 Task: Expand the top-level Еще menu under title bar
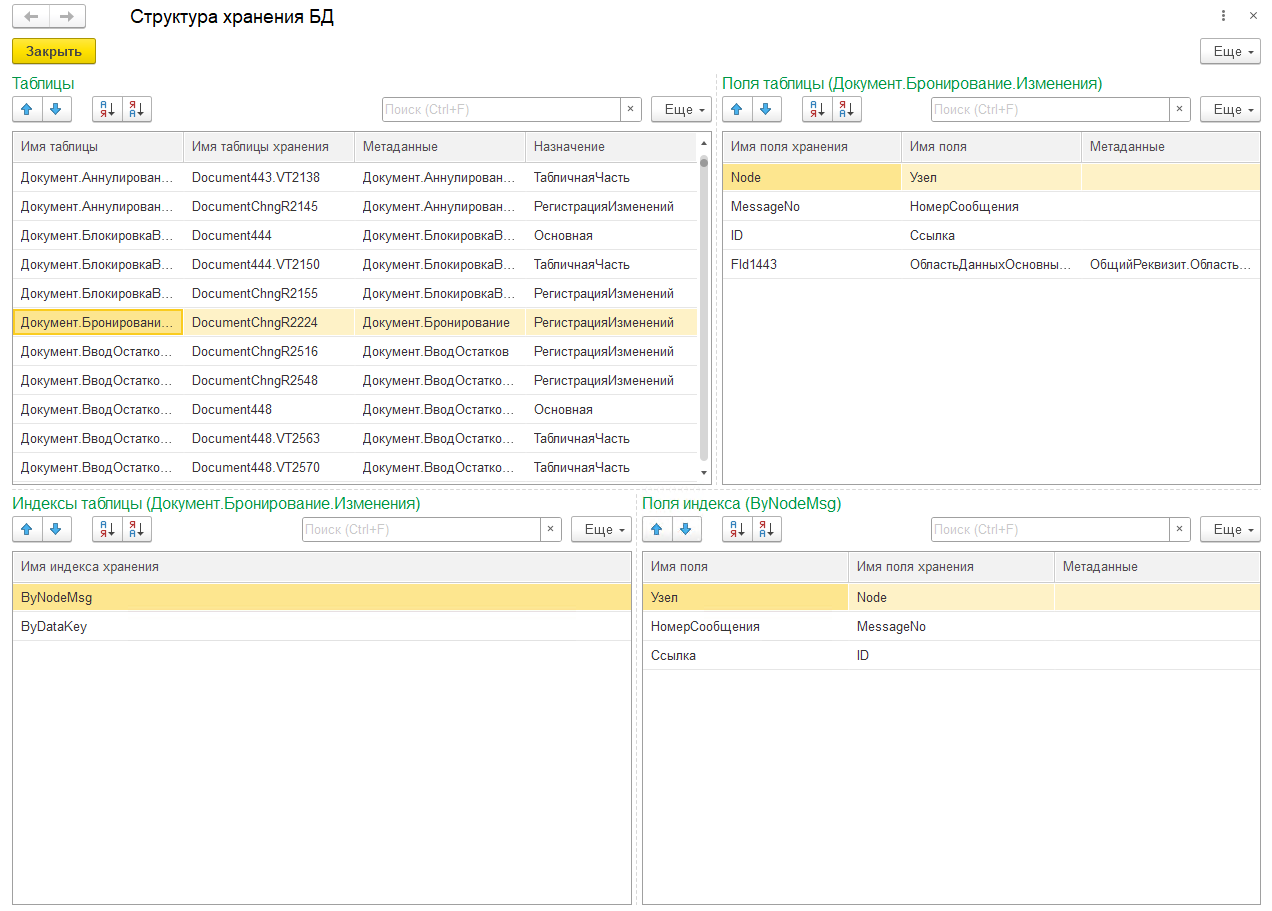(1230, 51)
